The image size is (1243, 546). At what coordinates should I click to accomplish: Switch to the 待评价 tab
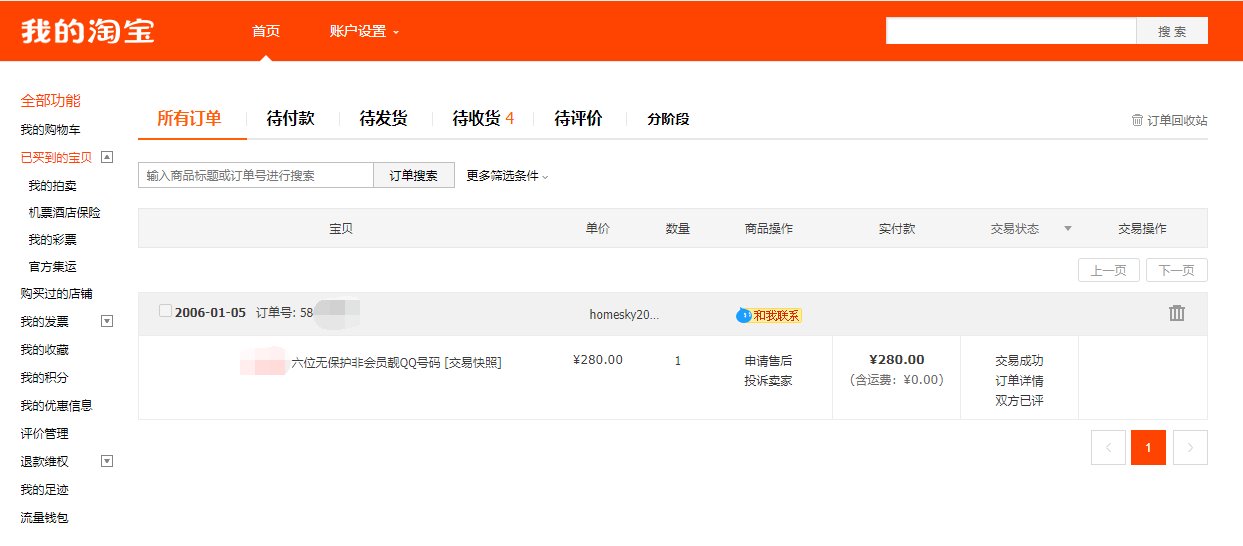pyautogui.click(x=579, y=118)
